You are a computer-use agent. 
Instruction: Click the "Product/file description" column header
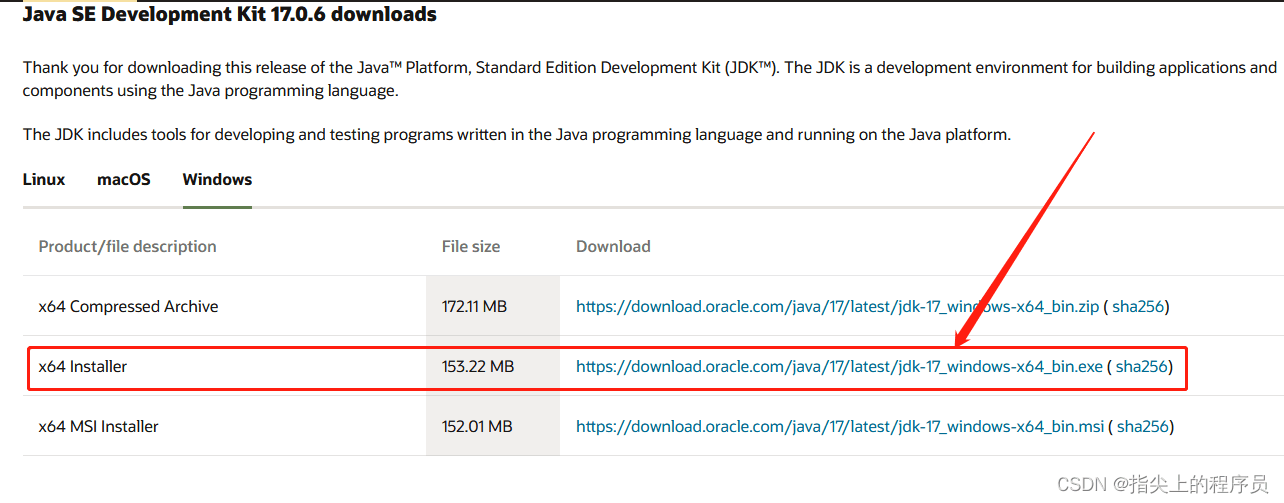(127, 247)
